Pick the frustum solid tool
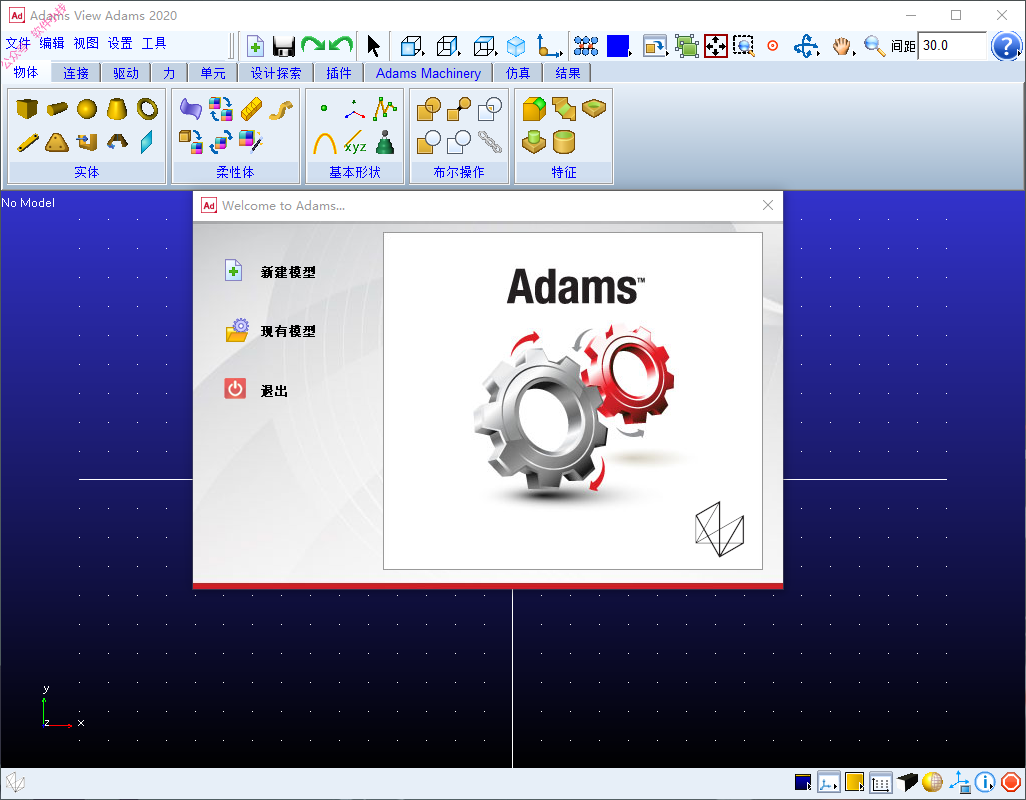The image size is (1026, 800). point(117,109)
